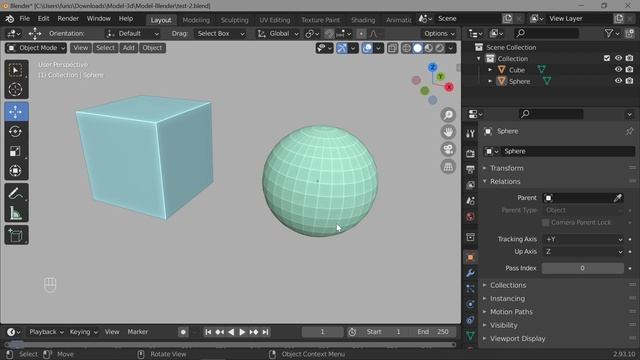Choose the Measure tool

[16, 213]
